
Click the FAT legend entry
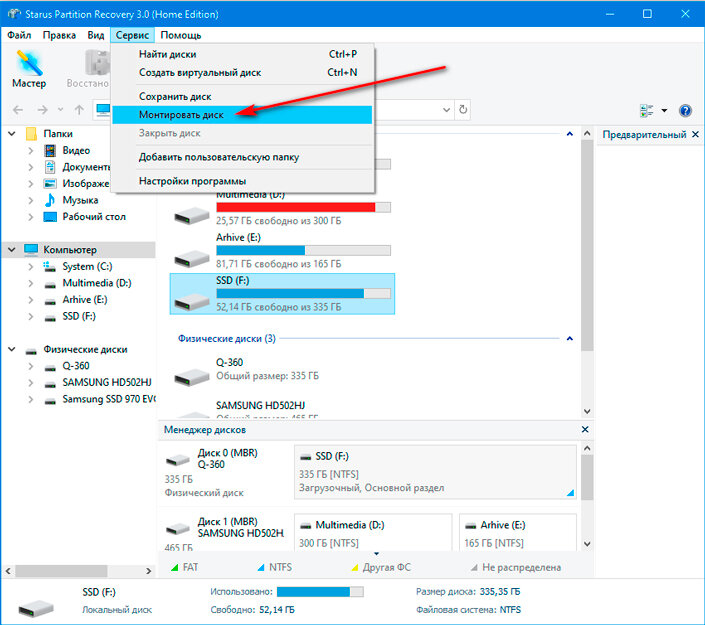point(185,567)
